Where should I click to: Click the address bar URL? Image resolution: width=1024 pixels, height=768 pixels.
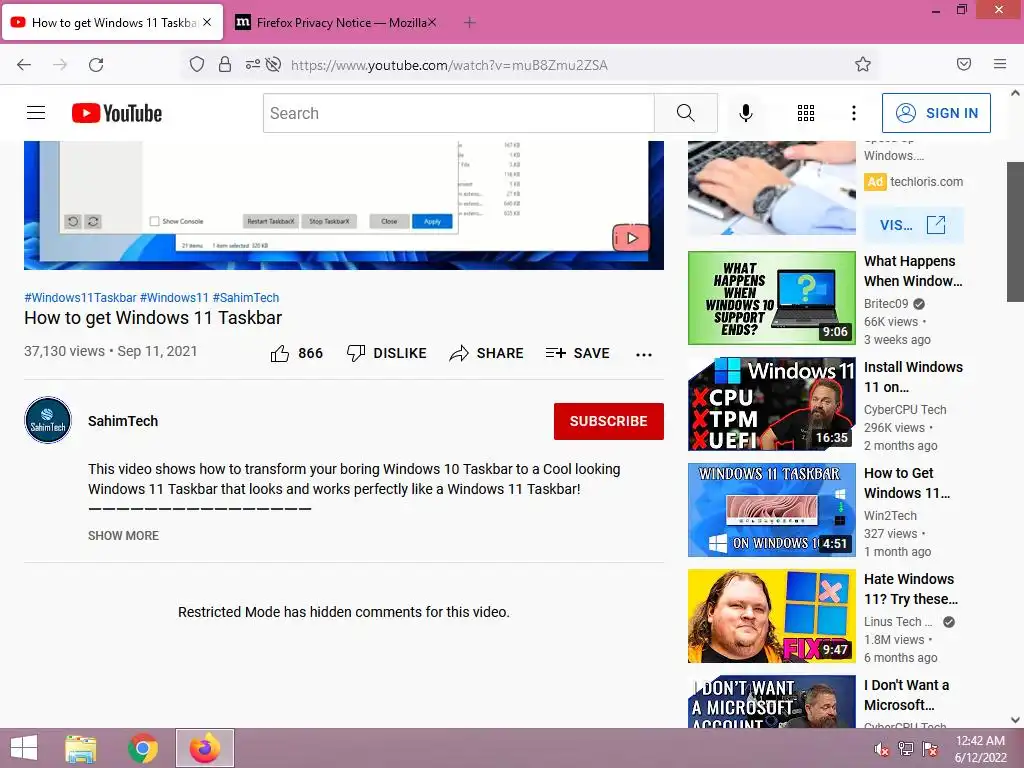(449, 65)
